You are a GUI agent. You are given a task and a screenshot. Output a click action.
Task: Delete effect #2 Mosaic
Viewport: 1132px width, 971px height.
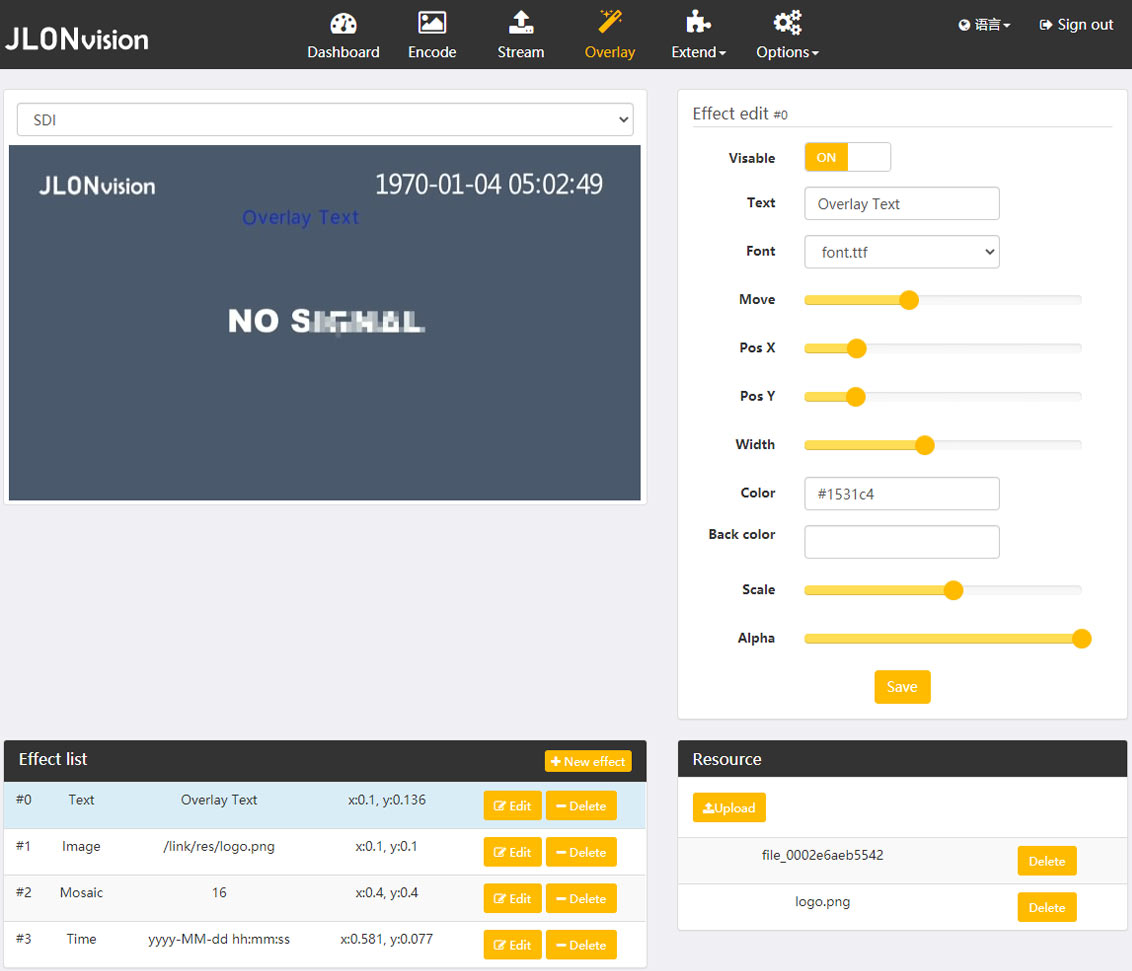(581, 899)
